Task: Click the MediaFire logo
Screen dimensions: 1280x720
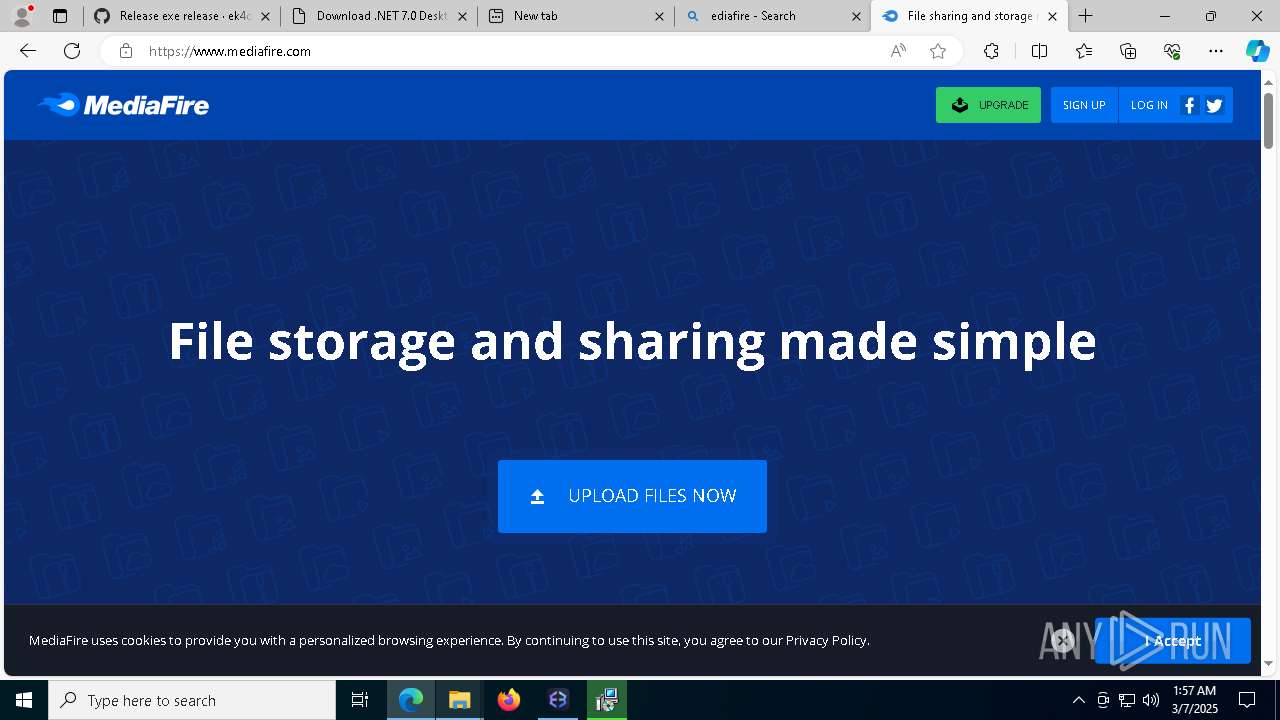Action: tap(123, 105)
